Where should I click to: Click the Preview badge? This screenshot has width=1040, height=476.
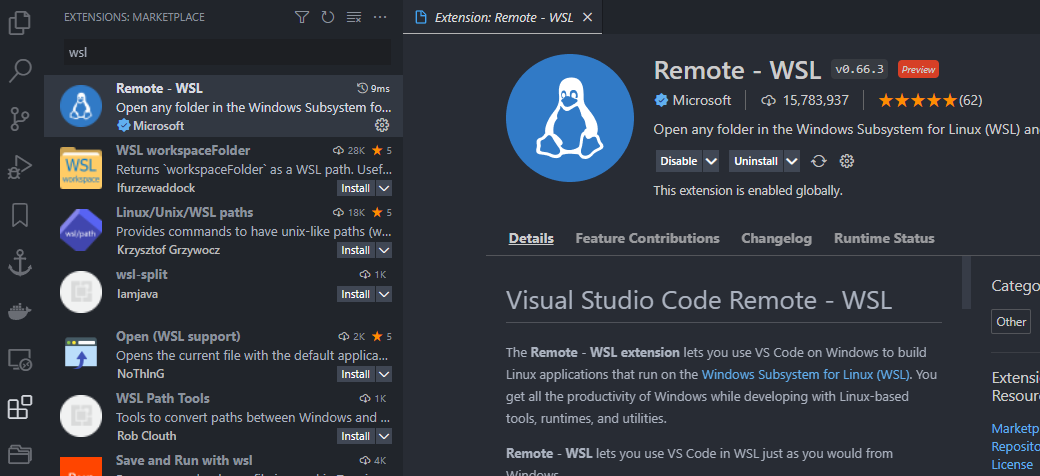click(919, 69)
